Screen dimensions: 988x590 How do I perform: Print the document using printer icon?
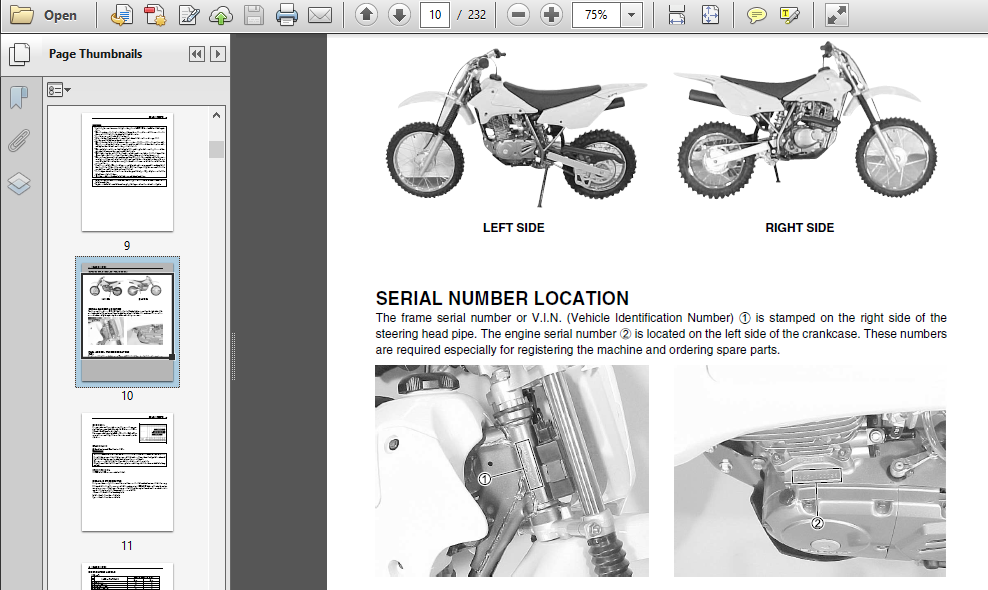coord(287,14)
